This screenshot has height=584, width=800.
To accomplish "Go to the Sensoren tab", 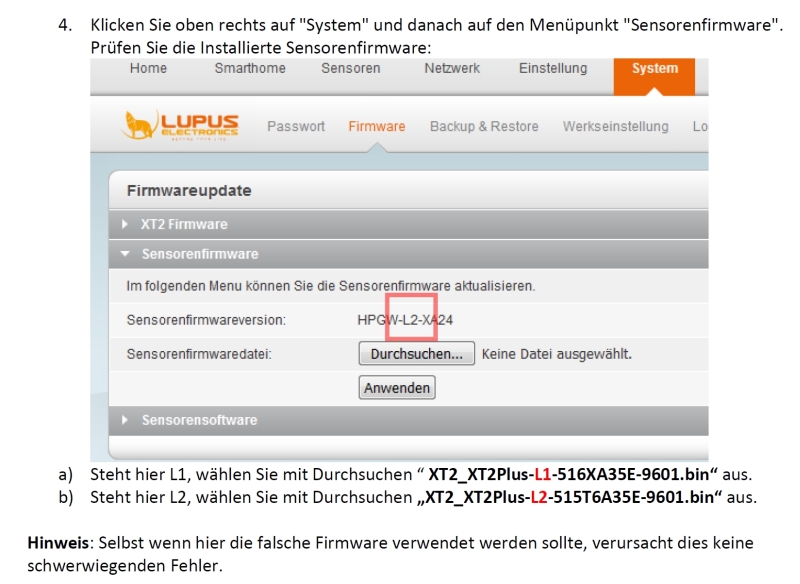I will coord(350,69).
